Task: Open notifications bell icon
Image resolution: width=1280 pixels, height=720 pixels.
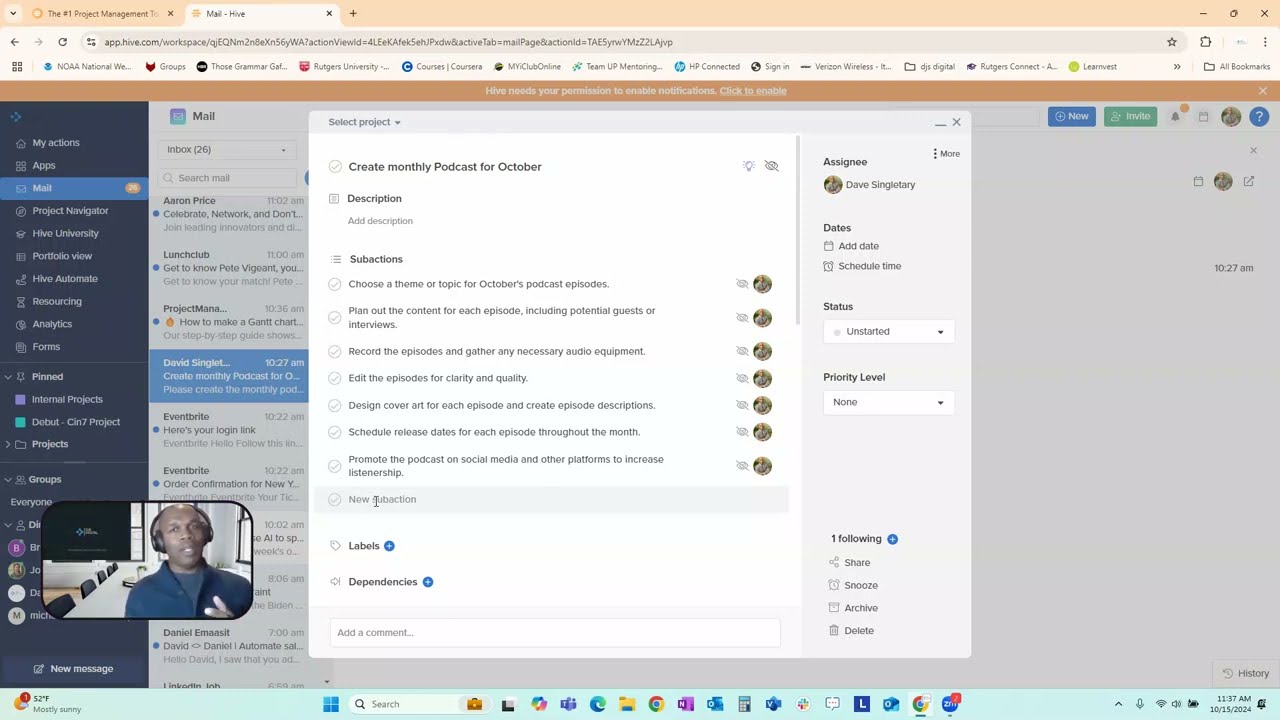Action: 1176,116
